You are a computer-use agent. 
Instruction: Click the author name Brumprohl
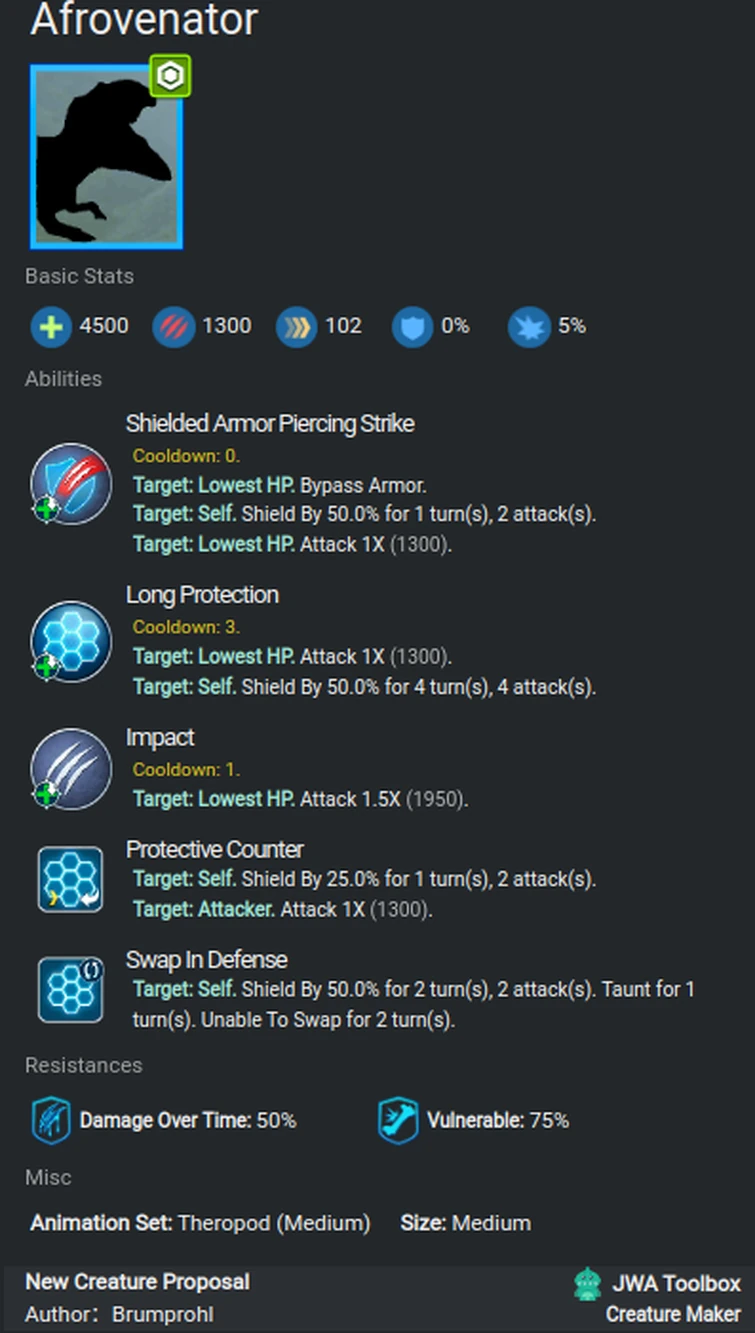pos(162,1314)
